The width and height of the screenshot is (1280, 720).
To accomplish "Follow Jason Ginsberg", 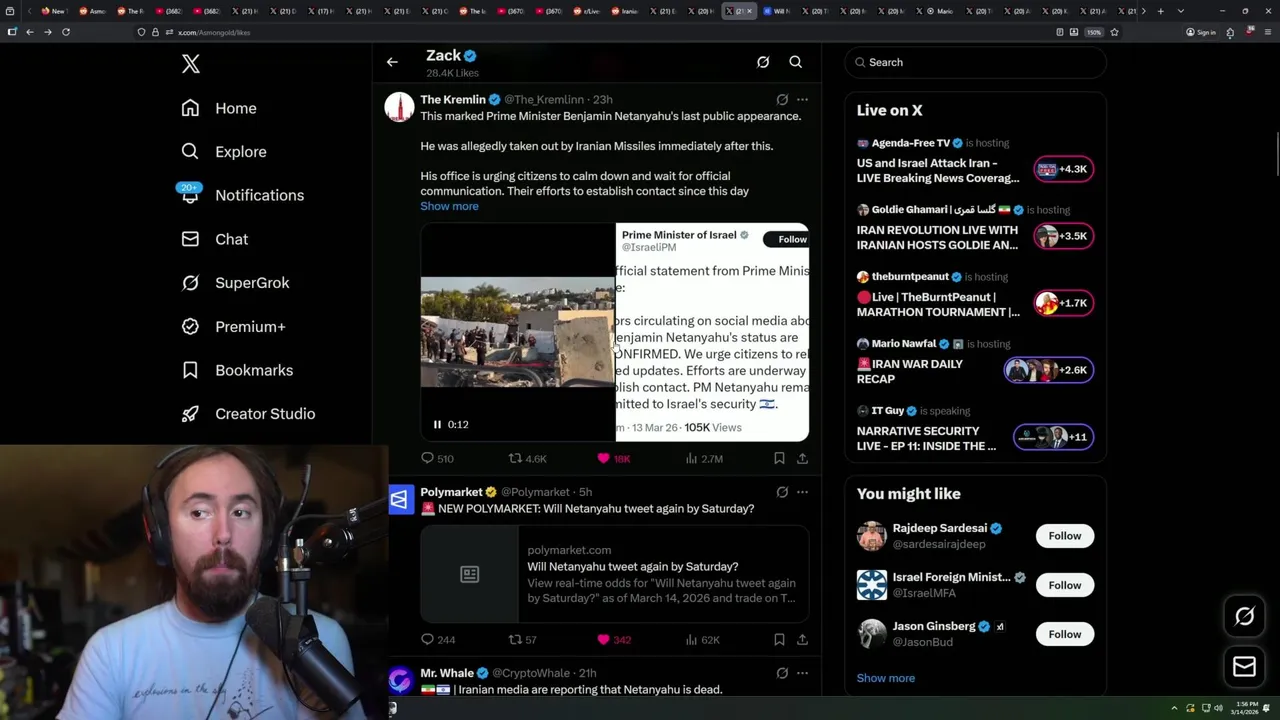I will click(1065, 634).
